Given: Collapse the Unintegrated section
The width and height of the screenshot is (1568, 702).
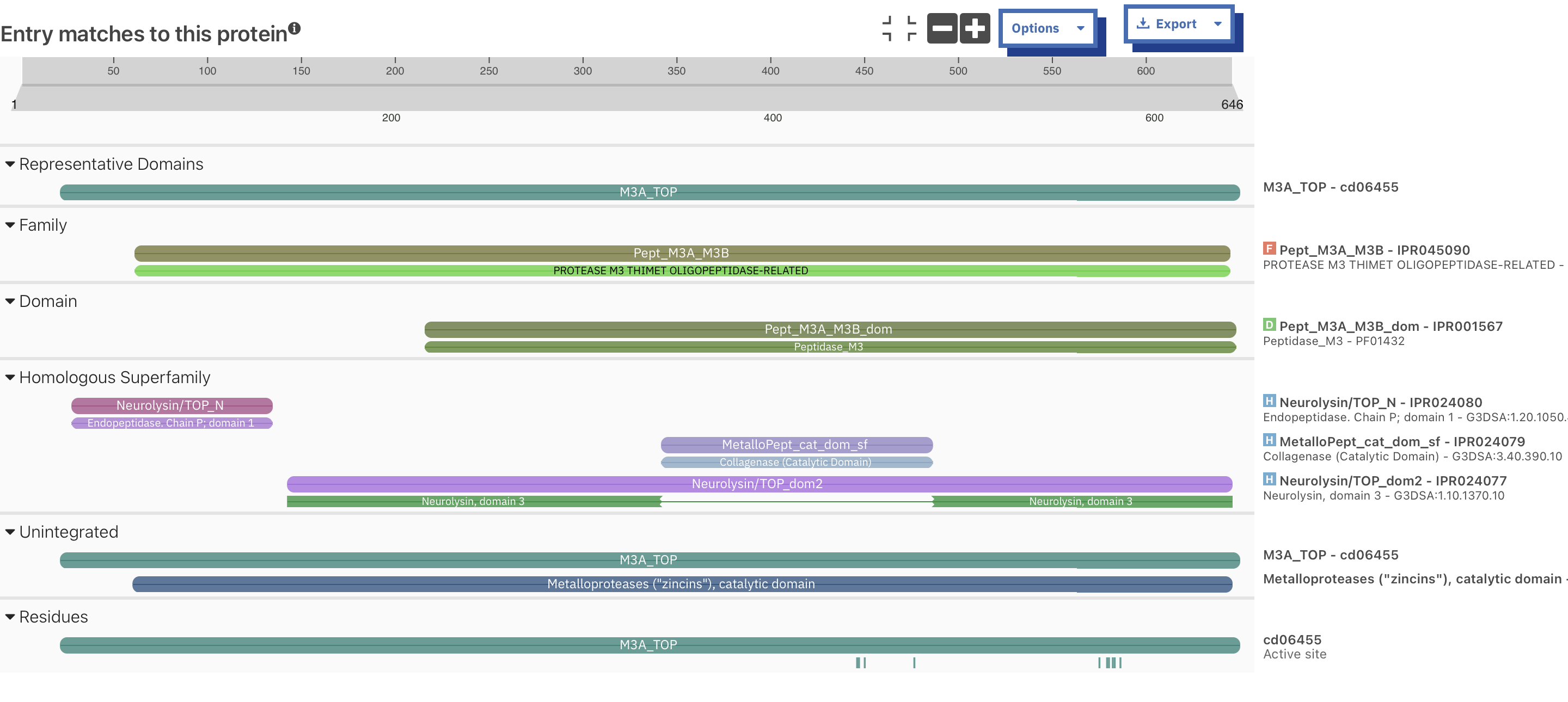Looking at the screenshot, I should coord(10,532).
